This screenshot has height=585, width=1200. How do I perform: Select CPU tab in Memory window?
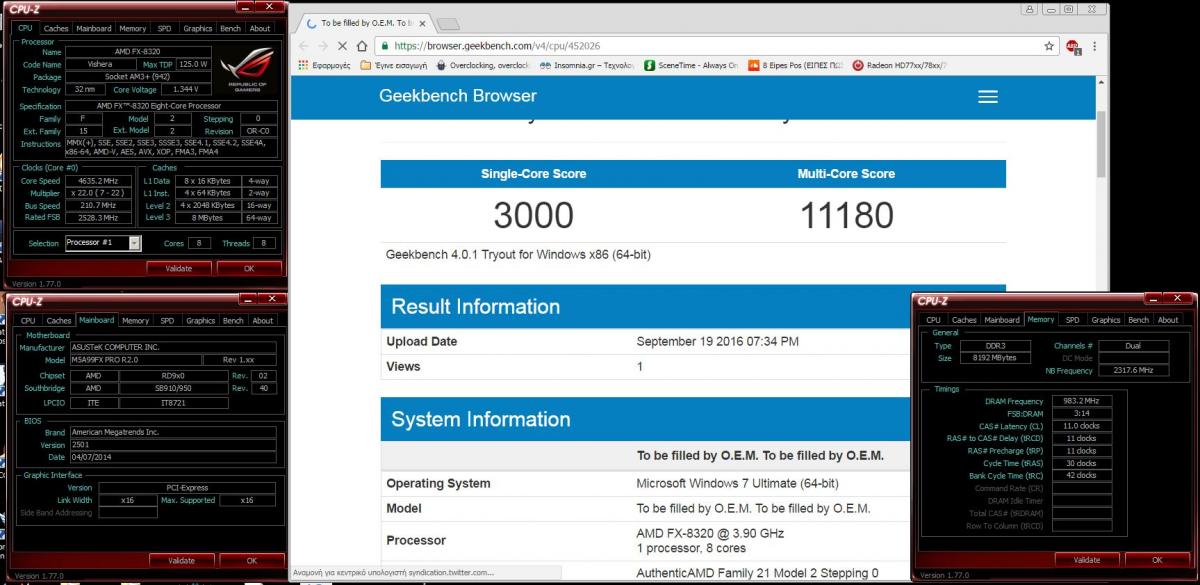tap(933, 320)
